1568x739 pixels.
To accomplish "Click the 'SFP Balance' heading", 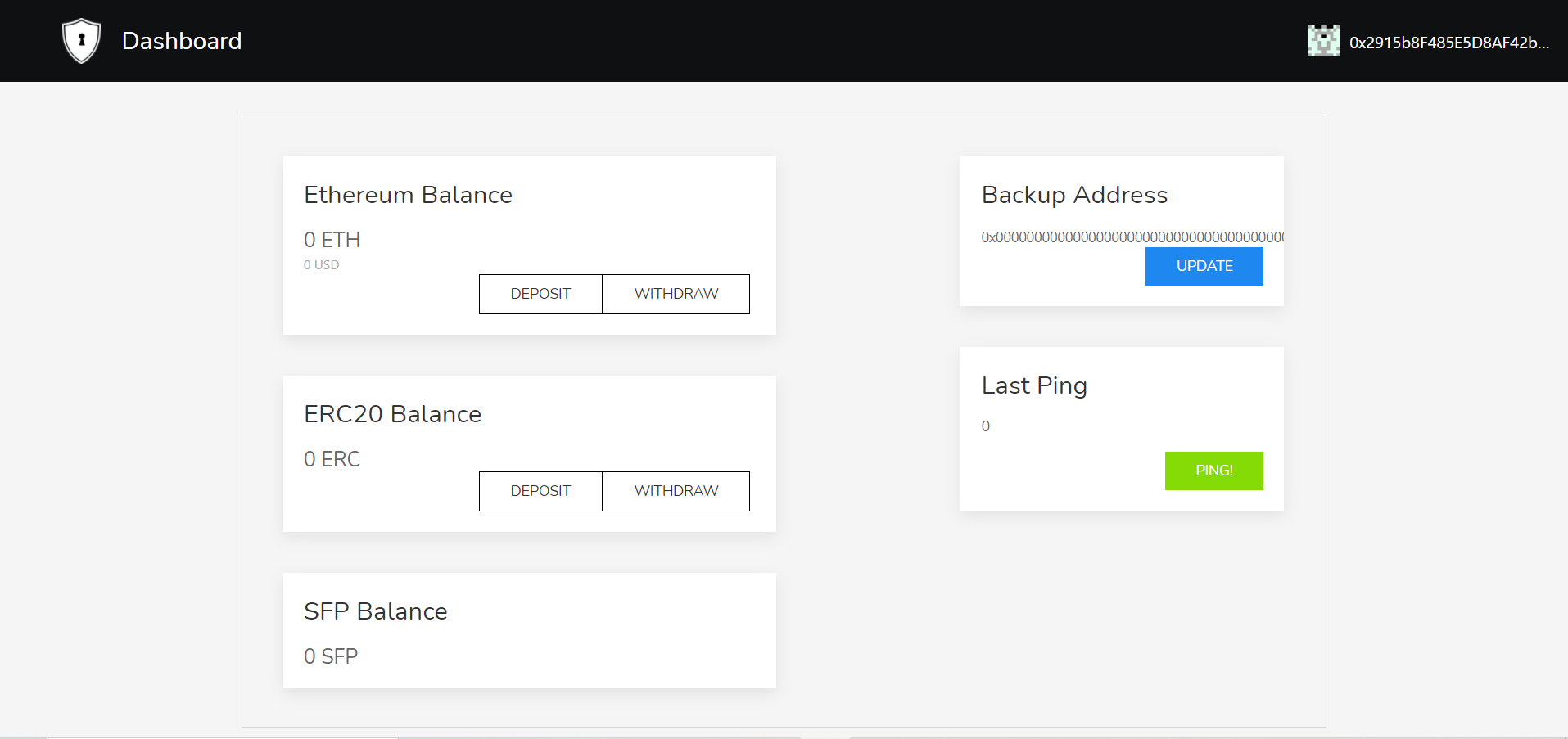I will [375, 611].
